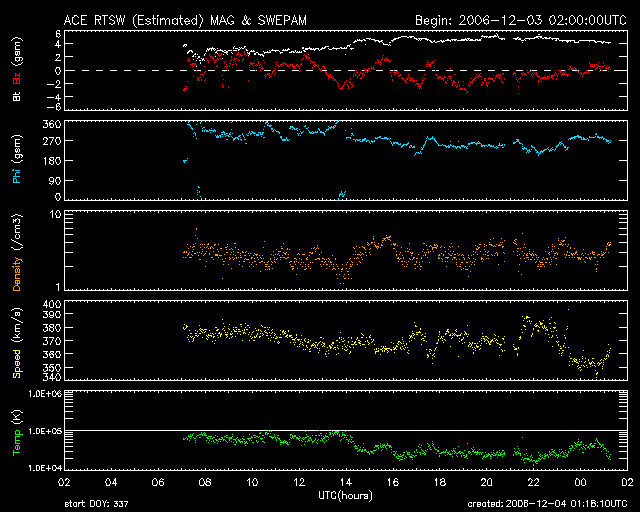
Task: Click the '08' hour label on time axis
Action: tap(205, 483)
